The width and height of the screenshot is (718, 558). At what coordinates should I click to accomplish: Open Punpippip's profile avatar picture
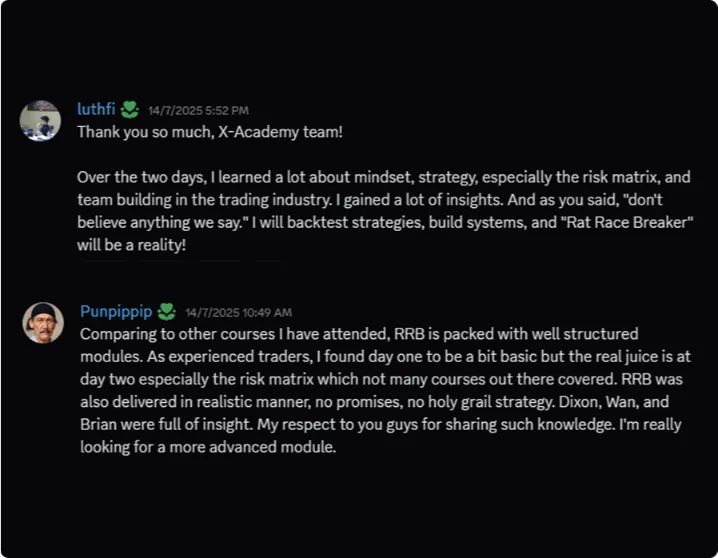(x=43, y=323)
